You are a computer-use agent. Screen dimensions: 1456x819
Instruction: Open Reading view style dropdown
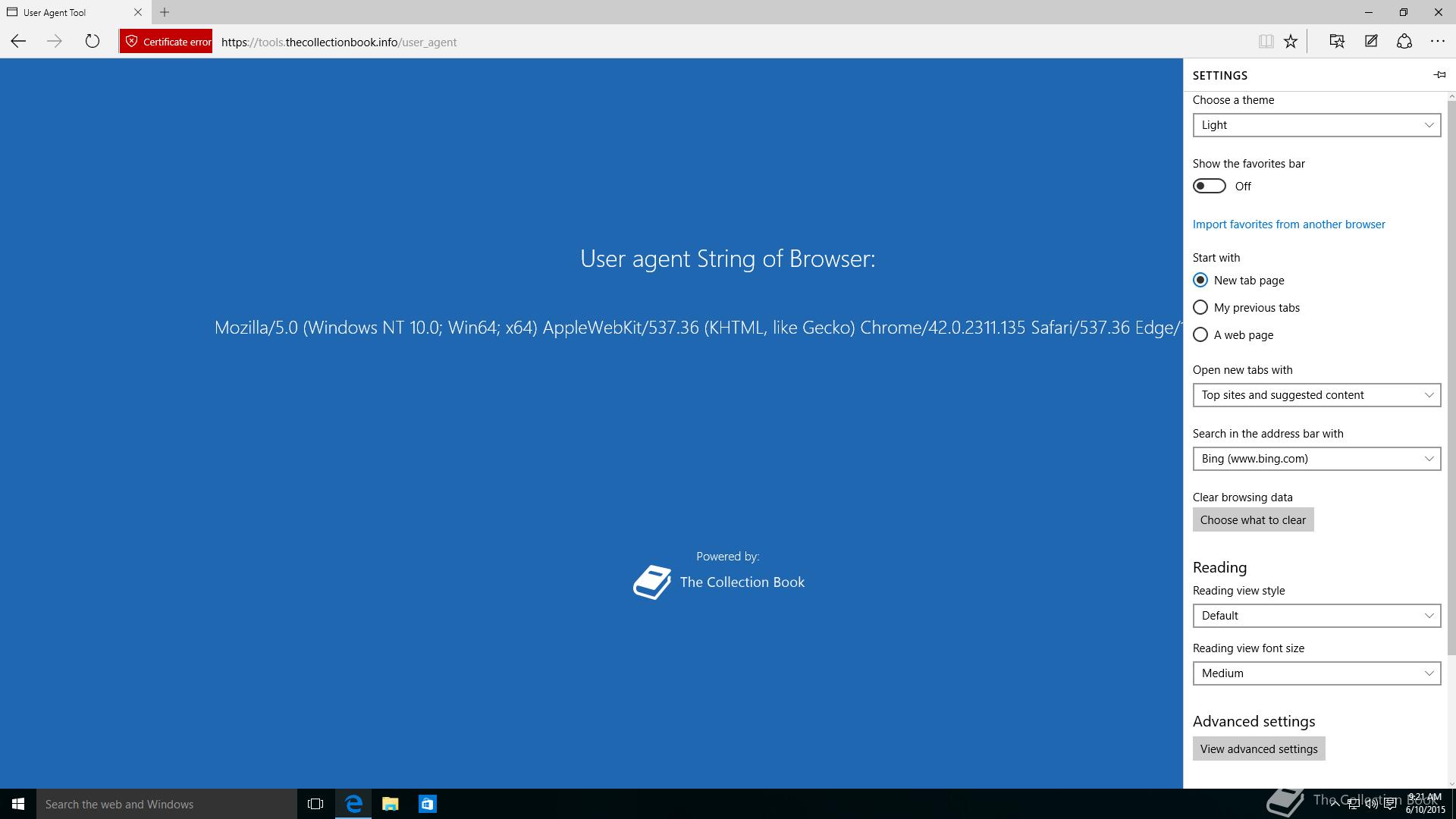click(1316, 616)
